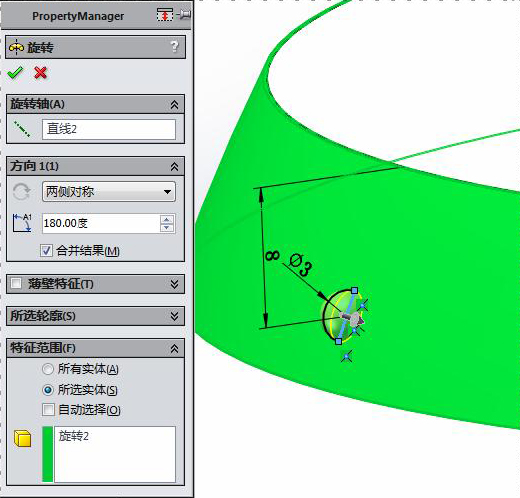This screenshot has width=520, height=498.
Task: Click the 180.00度 angle input field
Action: click(101, 223)
